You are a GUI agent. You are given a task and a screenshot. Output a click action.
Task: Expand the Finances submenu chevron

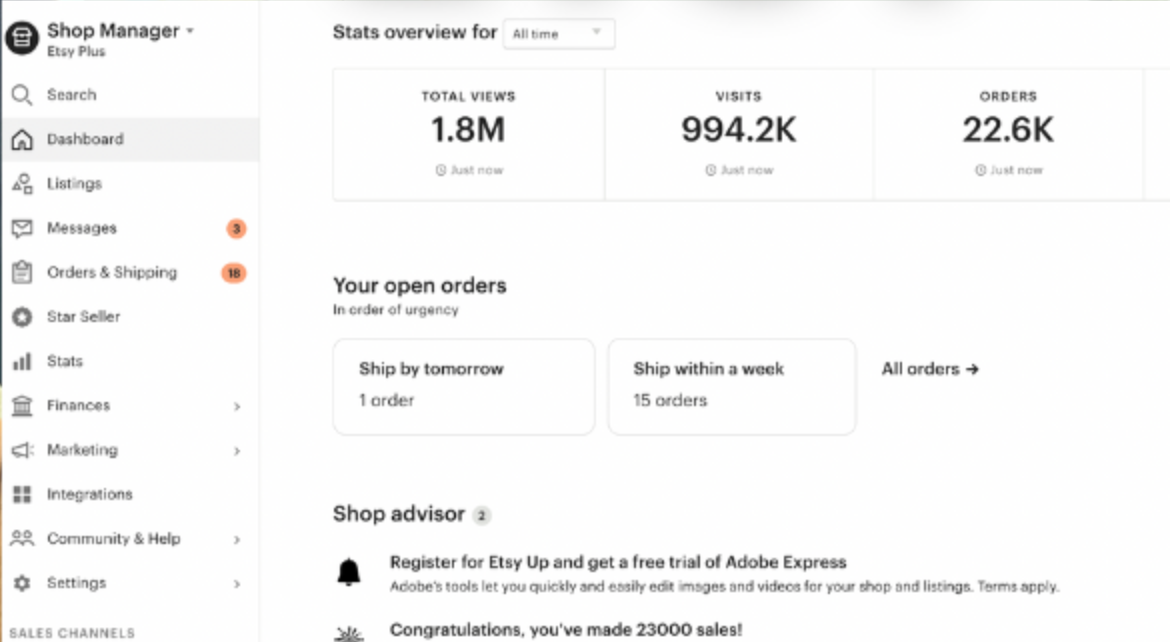pos(237,406)
